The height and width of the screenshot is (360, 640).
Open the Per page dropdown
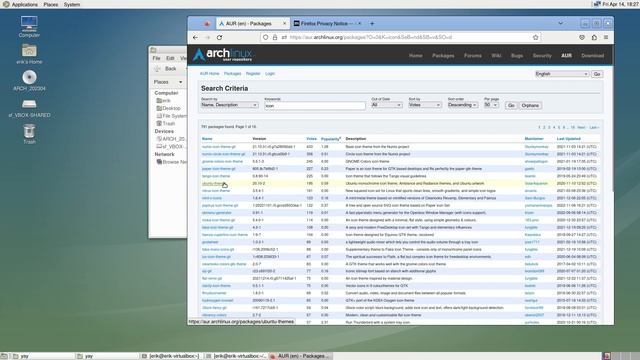pyautogui.click(x=491, y=105)
